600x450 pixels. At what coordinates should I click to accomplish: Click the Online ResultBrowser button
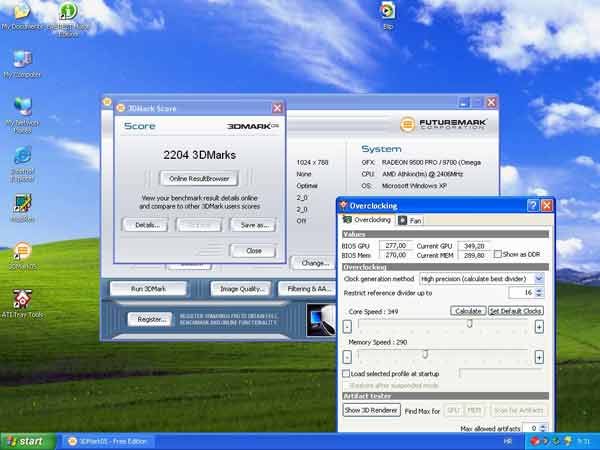point(200,178)
